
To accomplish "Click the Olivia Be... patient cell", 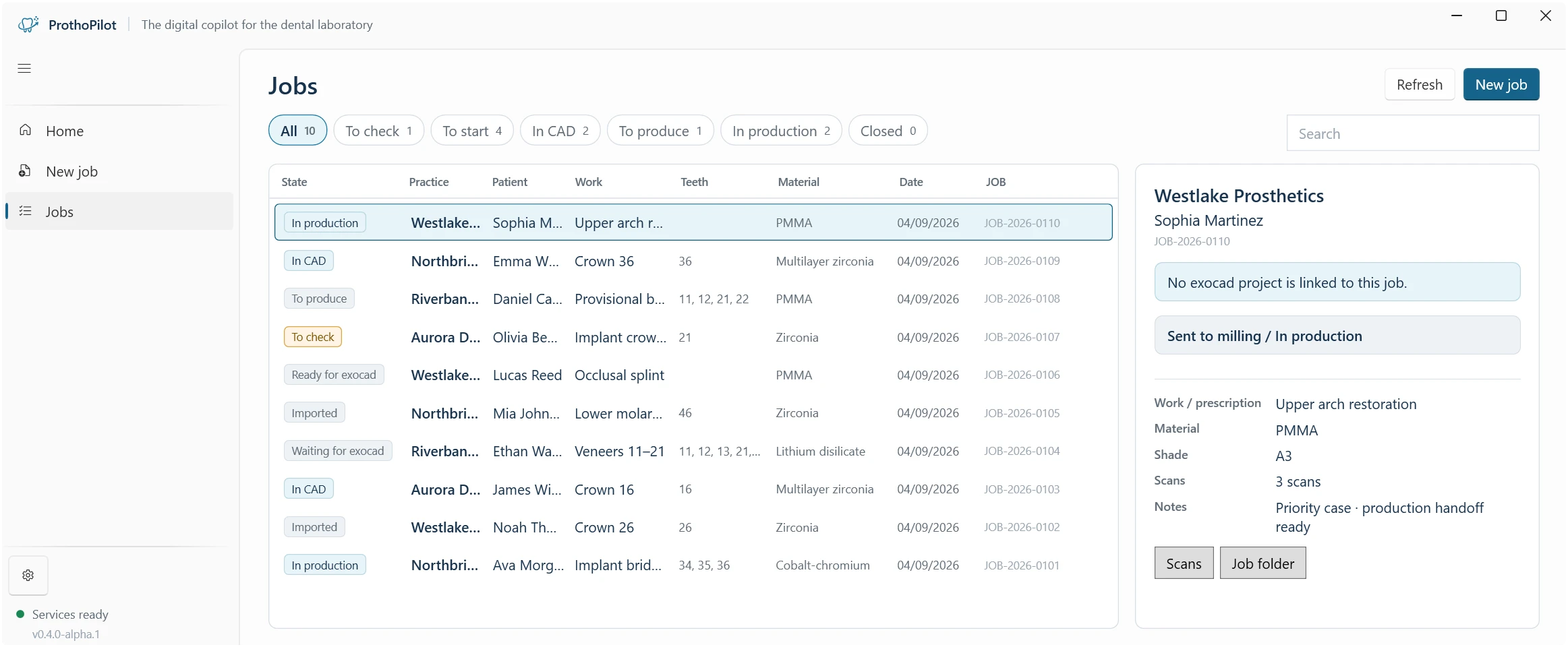I will pos(525,337).
